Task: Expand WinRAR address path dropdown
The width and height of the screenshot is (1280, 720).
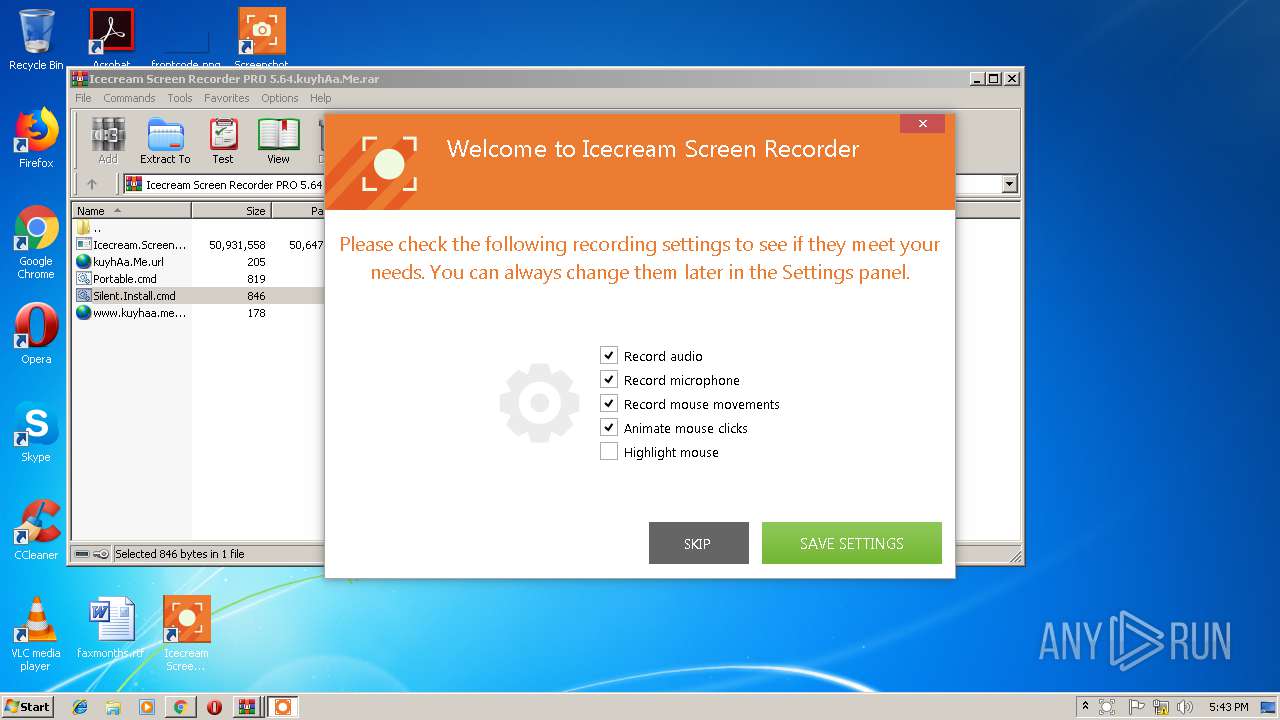Action: 1009,184
